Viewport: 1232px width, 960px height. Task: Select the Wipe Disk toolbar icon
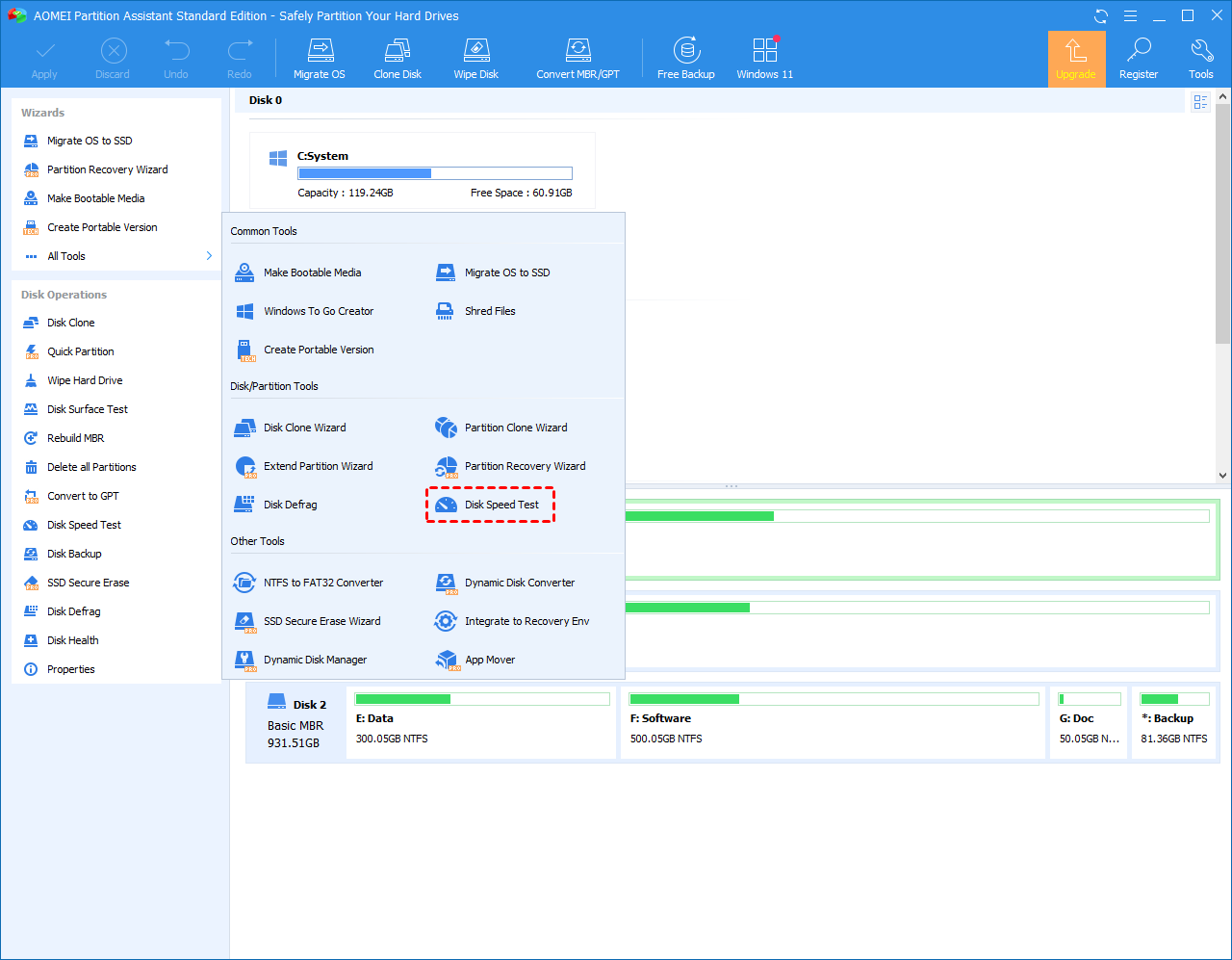[476, 59]
